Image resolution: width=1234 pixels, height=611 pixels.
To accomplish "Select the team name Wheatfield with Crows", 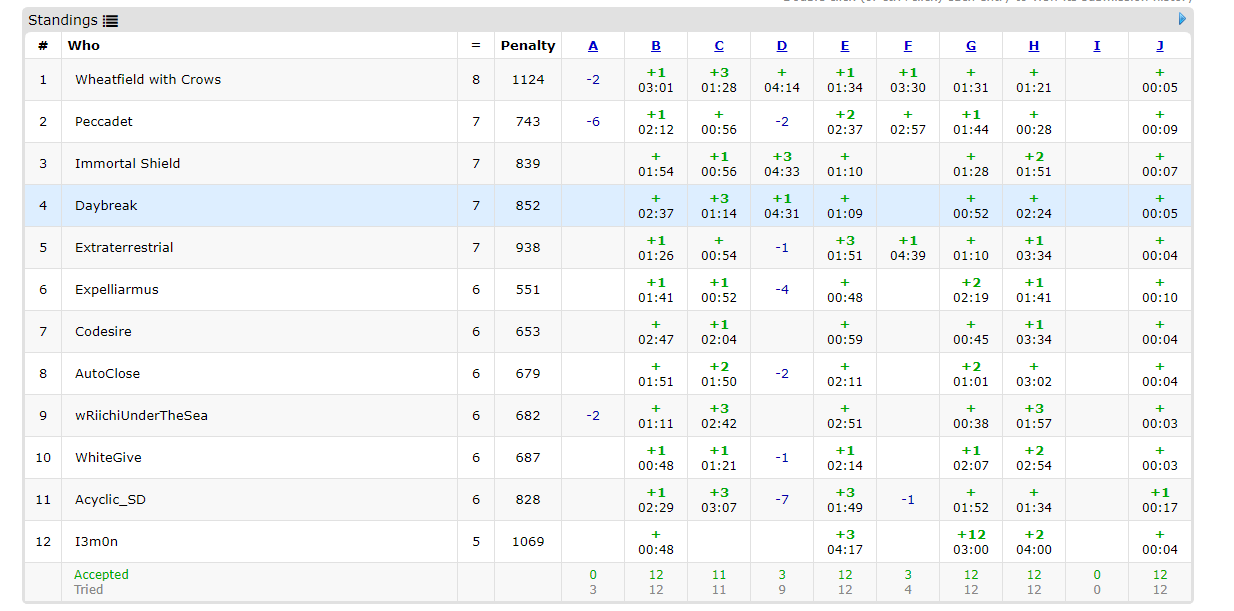I will [x=148, y=80].
